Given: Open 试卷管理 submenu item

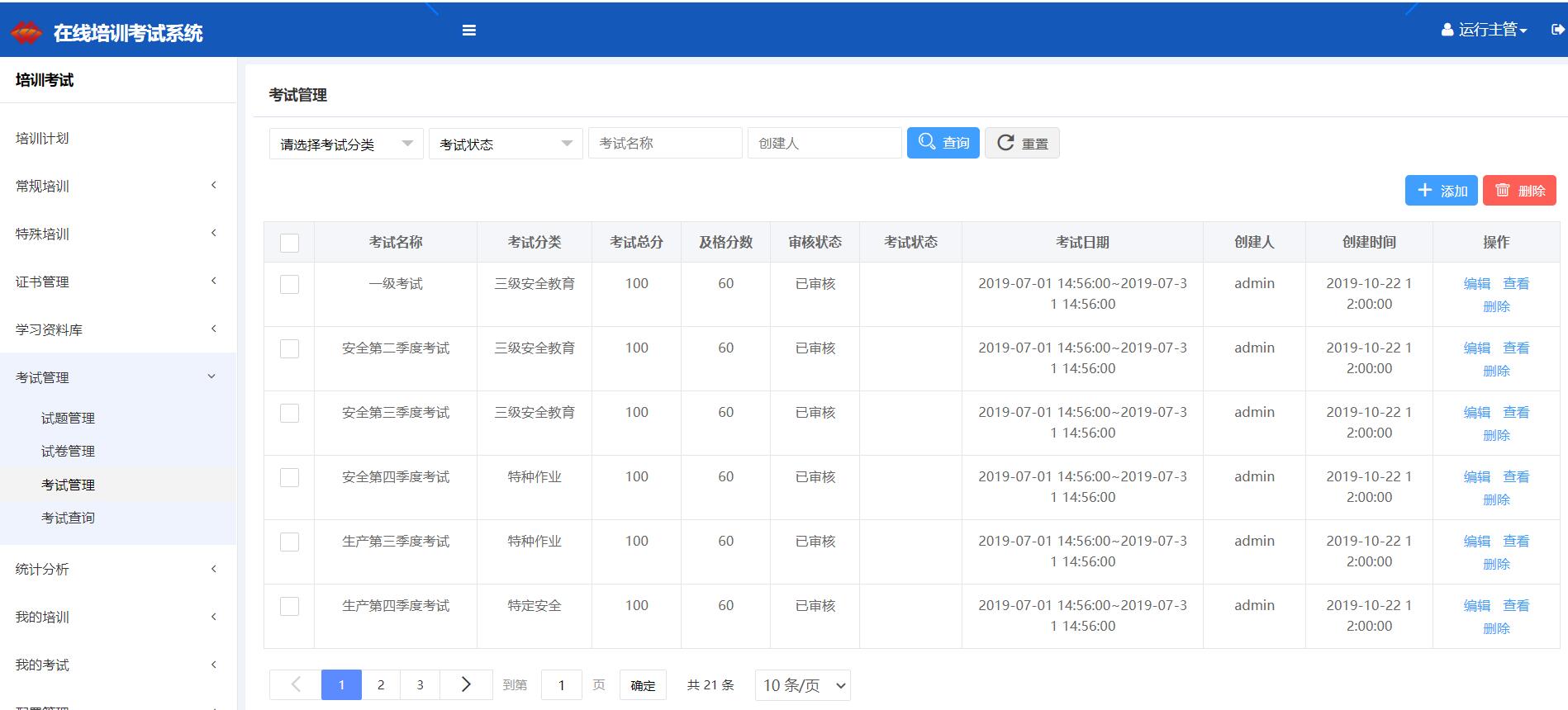Looking at the screenshot, I should coord(68,452).
